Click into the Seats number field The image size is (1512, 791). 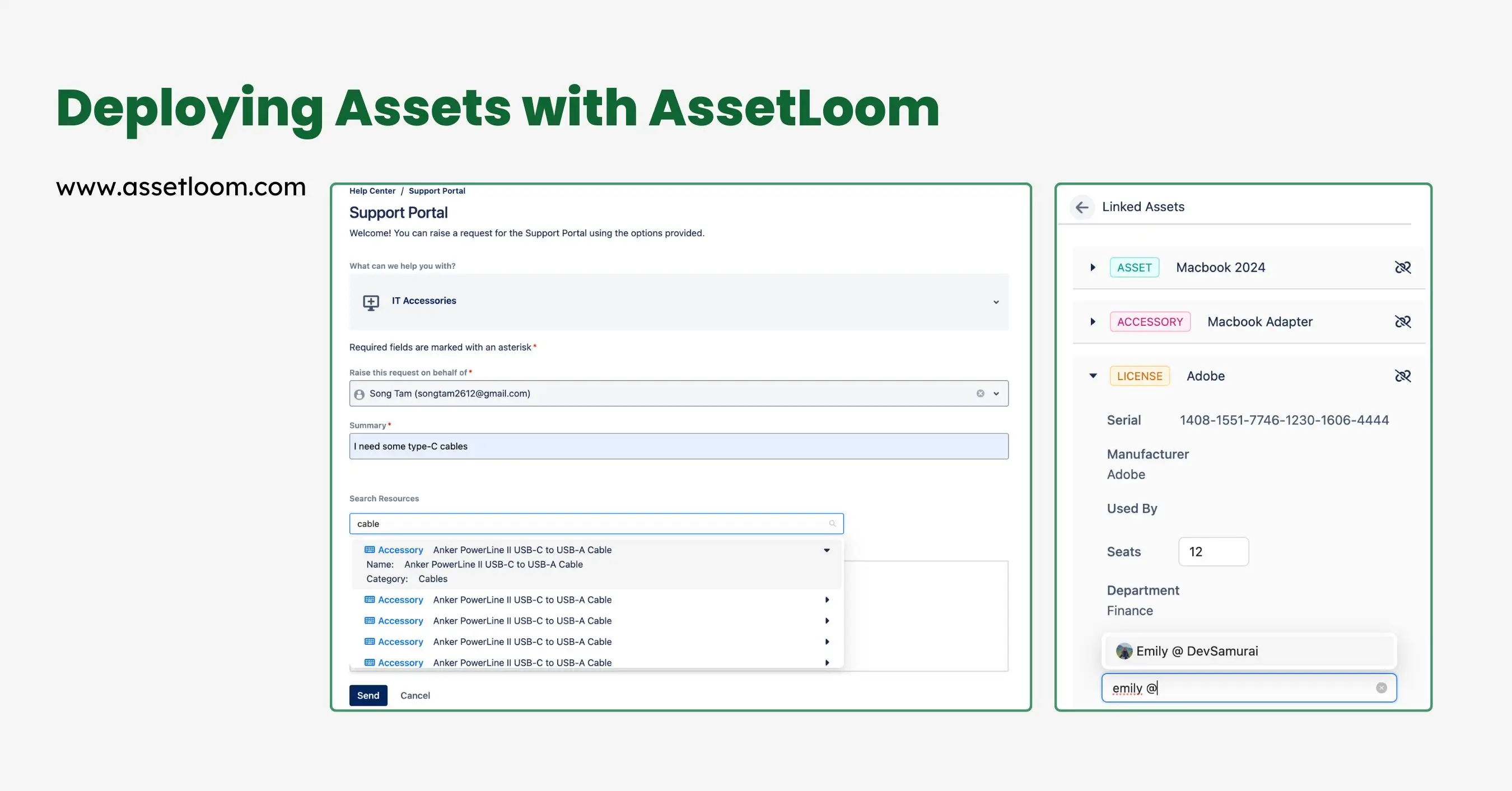point(1213,551)
